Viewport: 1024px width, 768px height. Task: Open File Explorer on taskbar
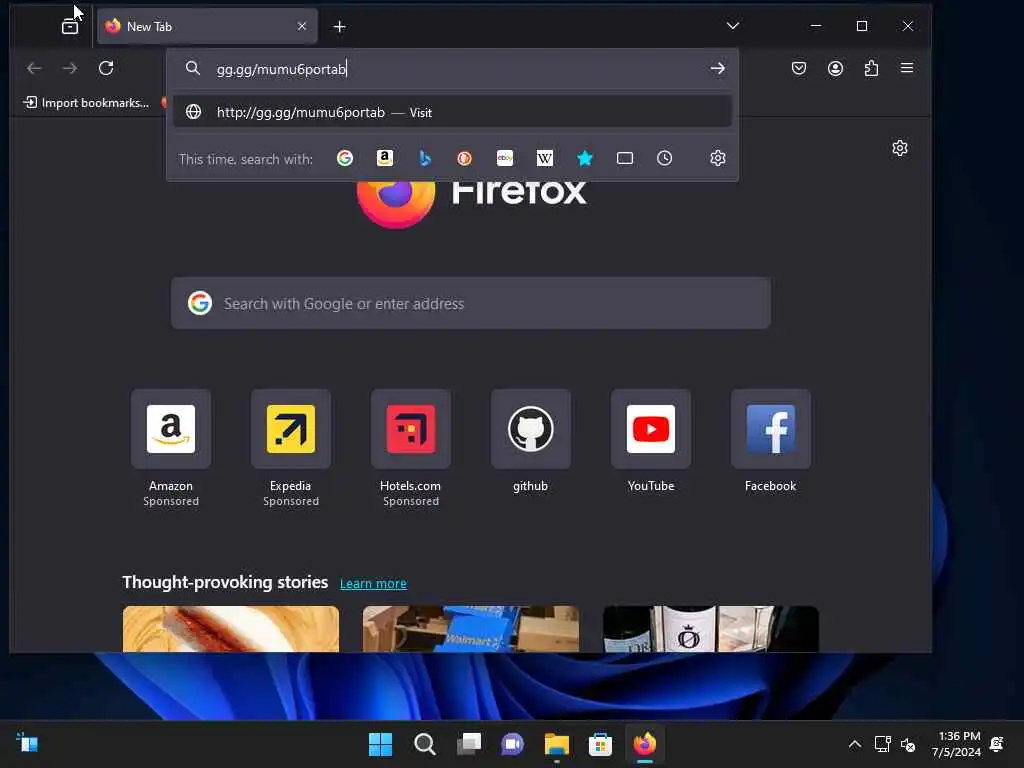(x=556, y=744)
